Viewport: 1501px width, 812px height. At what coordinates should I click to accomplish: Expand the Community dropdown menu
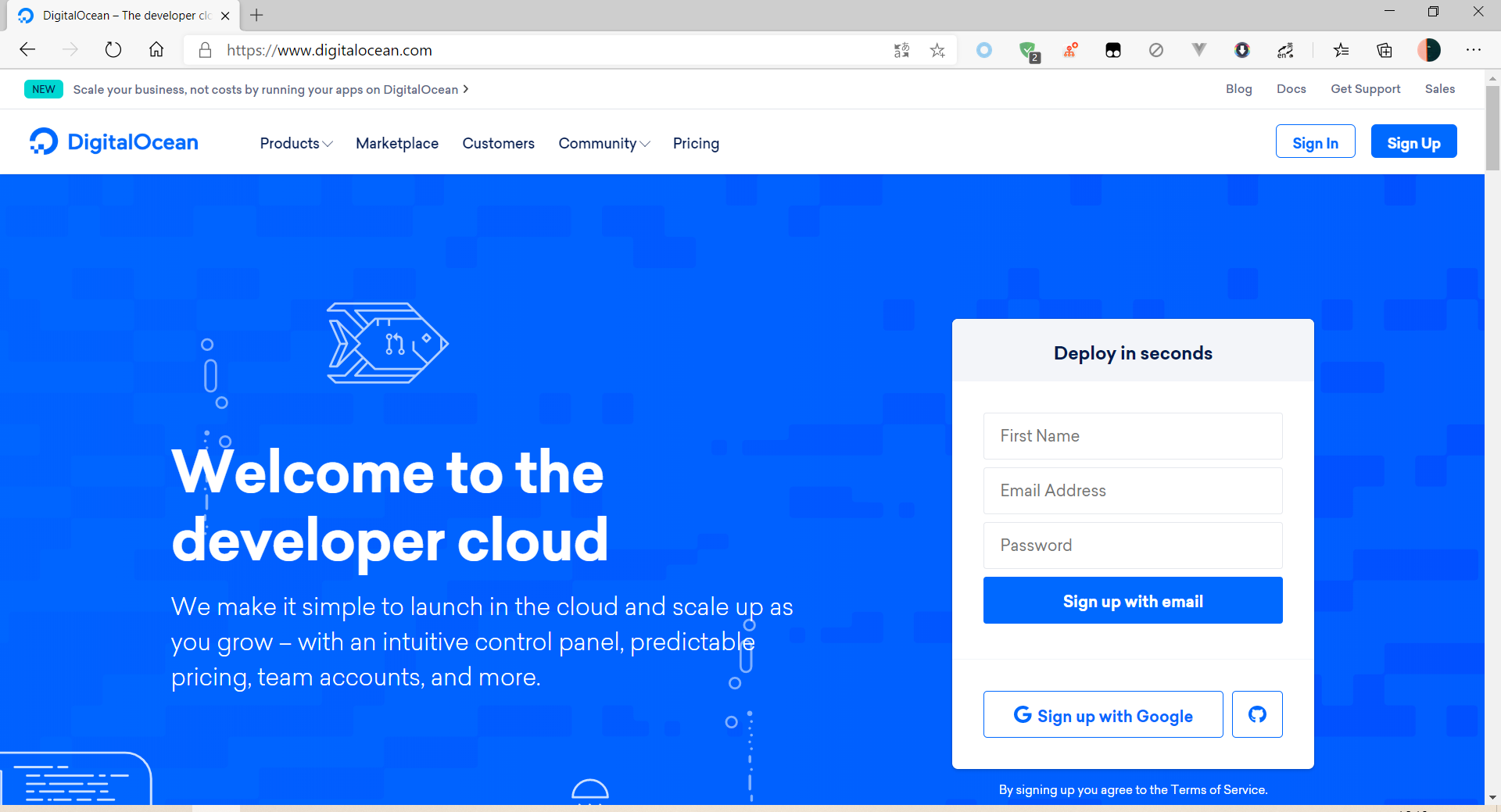(x=604, y=143)
